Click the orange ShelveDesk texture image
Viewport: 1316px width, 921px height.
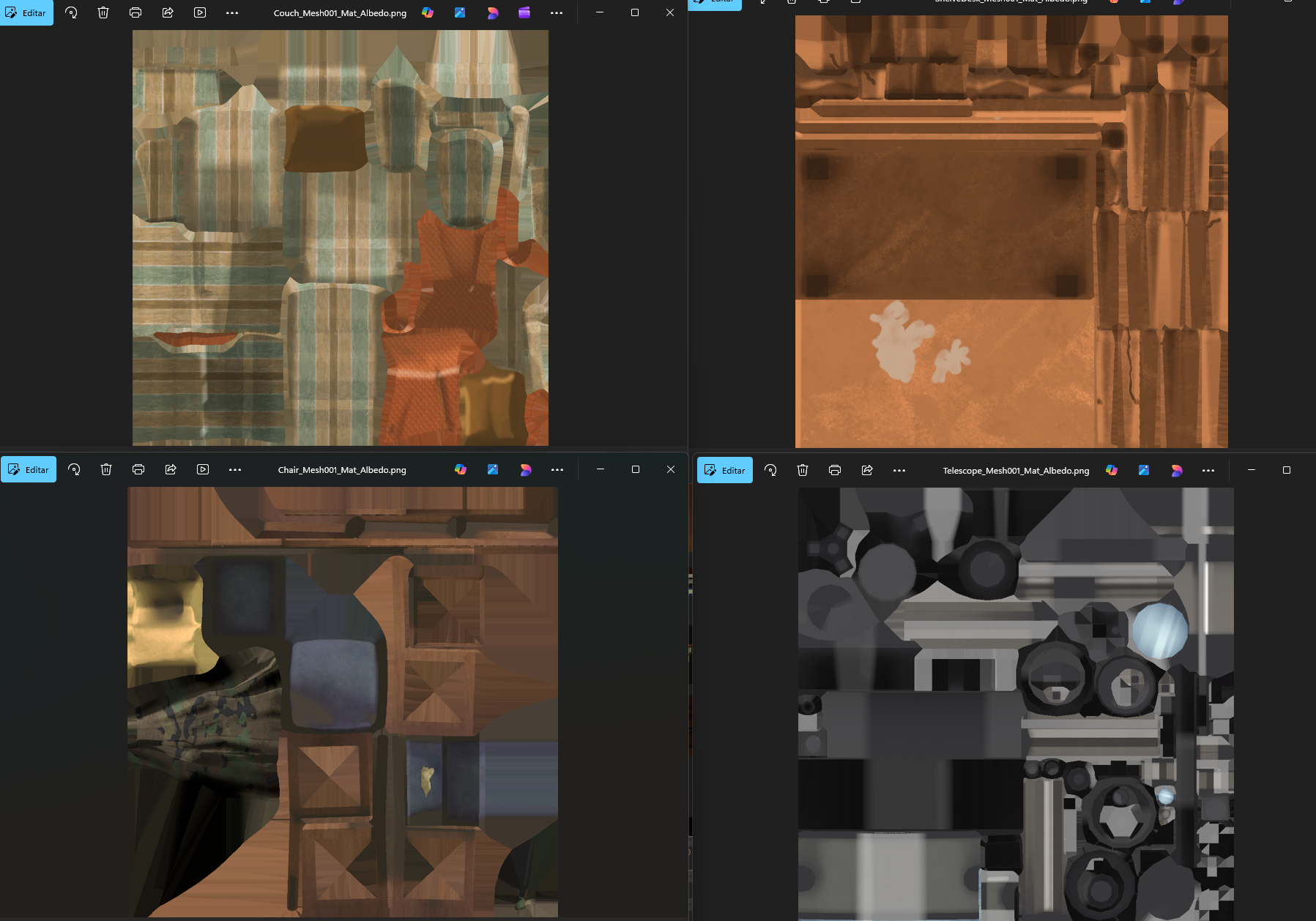coord(1011,231)
